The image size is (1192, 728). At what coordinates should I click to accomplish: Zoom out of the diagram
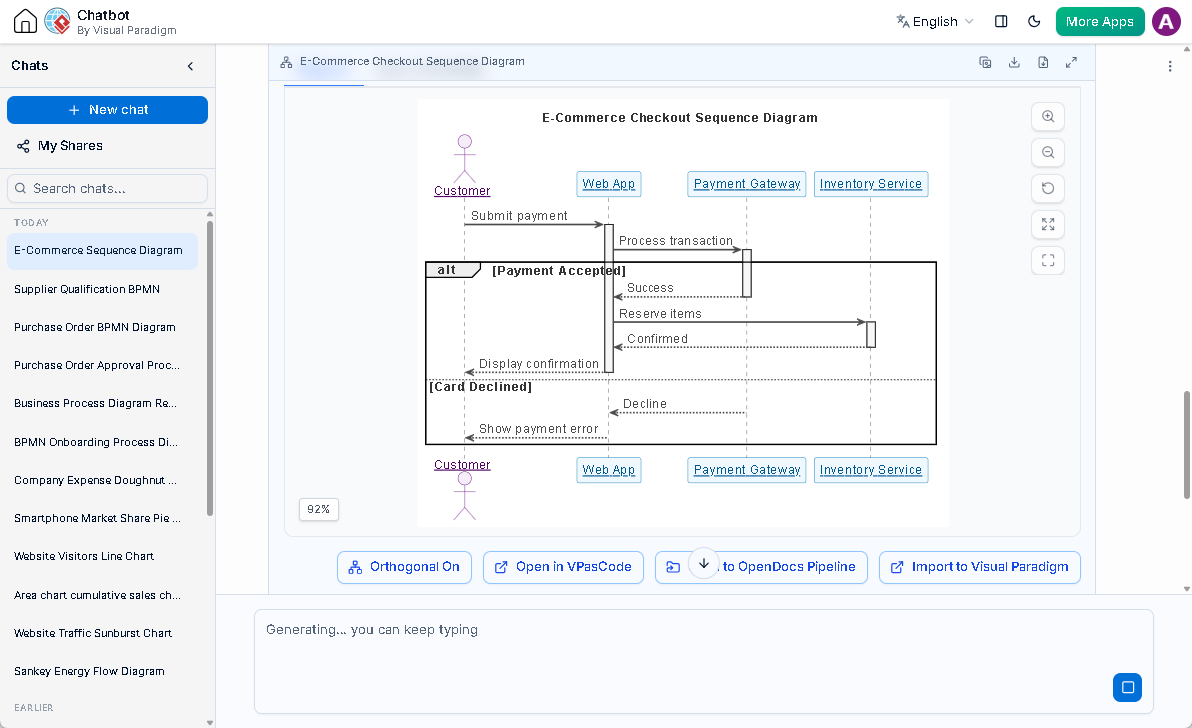pyautogui.click(x=1048, y=153)
